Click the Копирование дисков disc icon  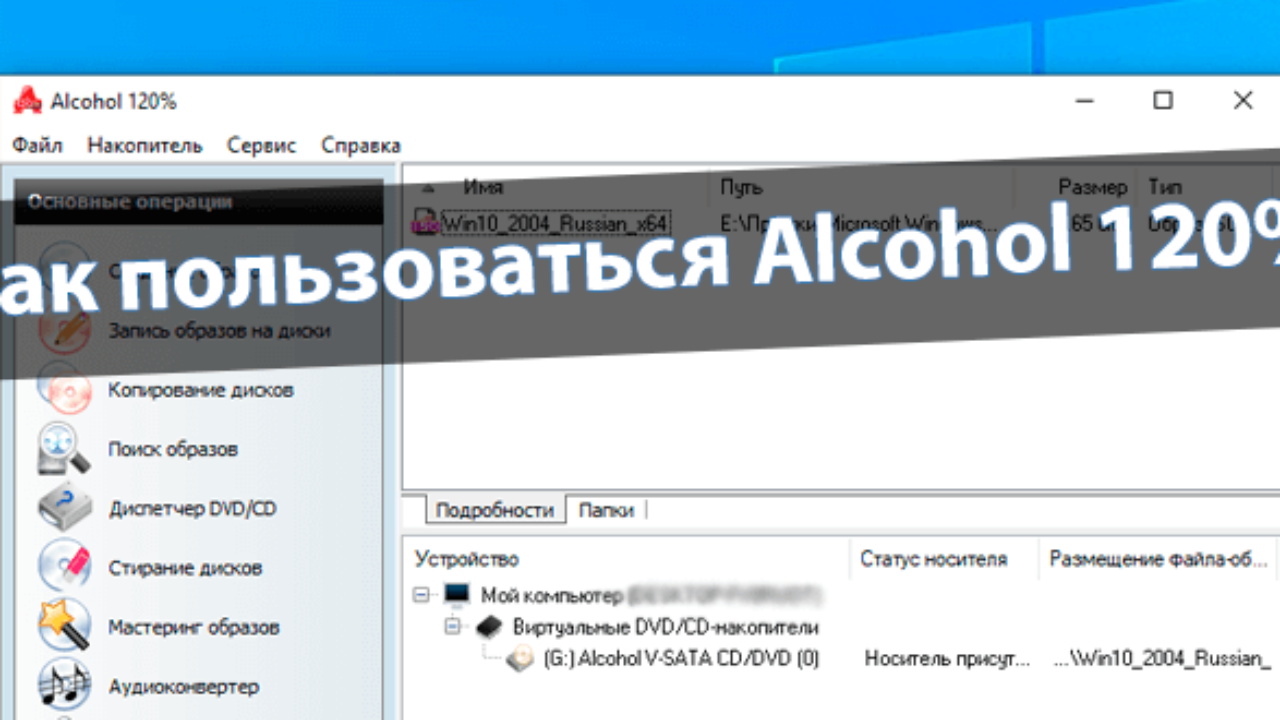pos(65,389)
